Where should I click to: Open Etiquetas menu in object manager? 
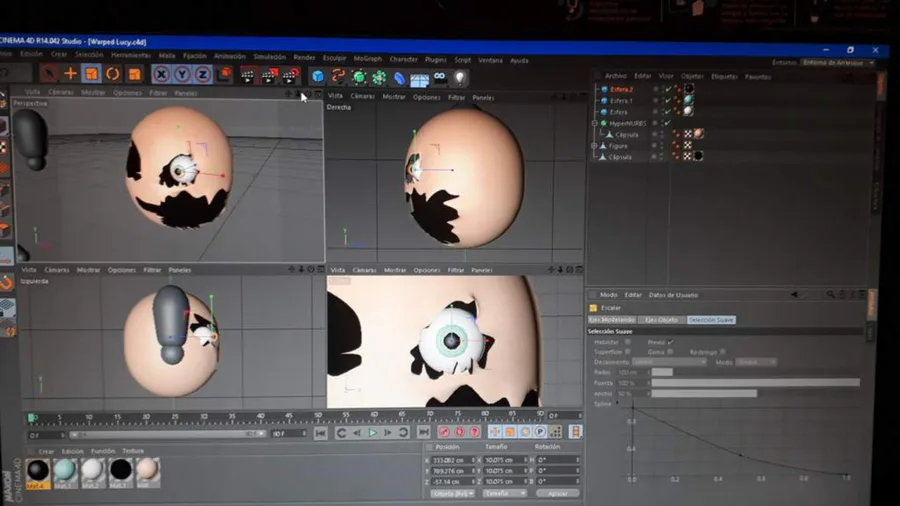[x=724, y=76]
